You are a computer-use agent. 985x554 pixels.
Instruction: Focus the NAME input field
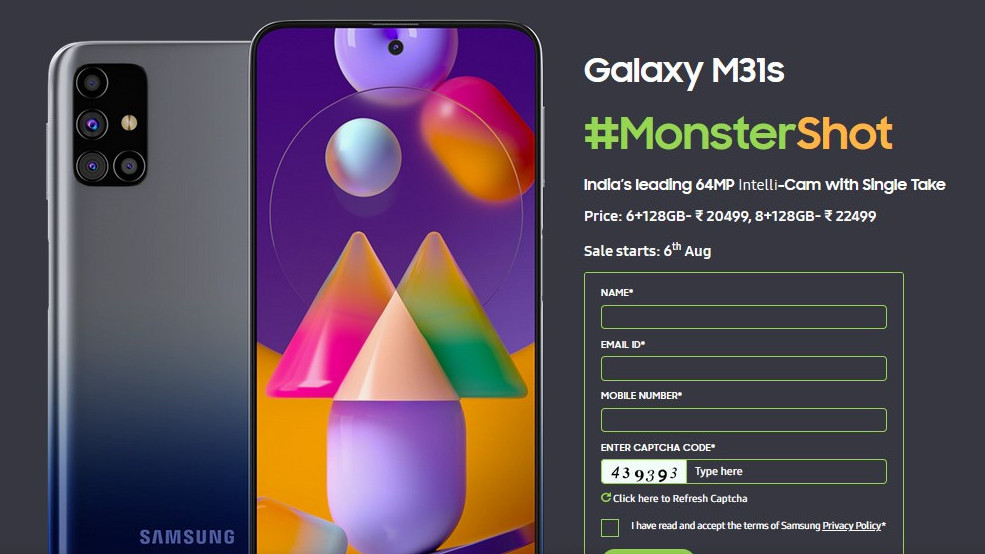tap(744, 317)
